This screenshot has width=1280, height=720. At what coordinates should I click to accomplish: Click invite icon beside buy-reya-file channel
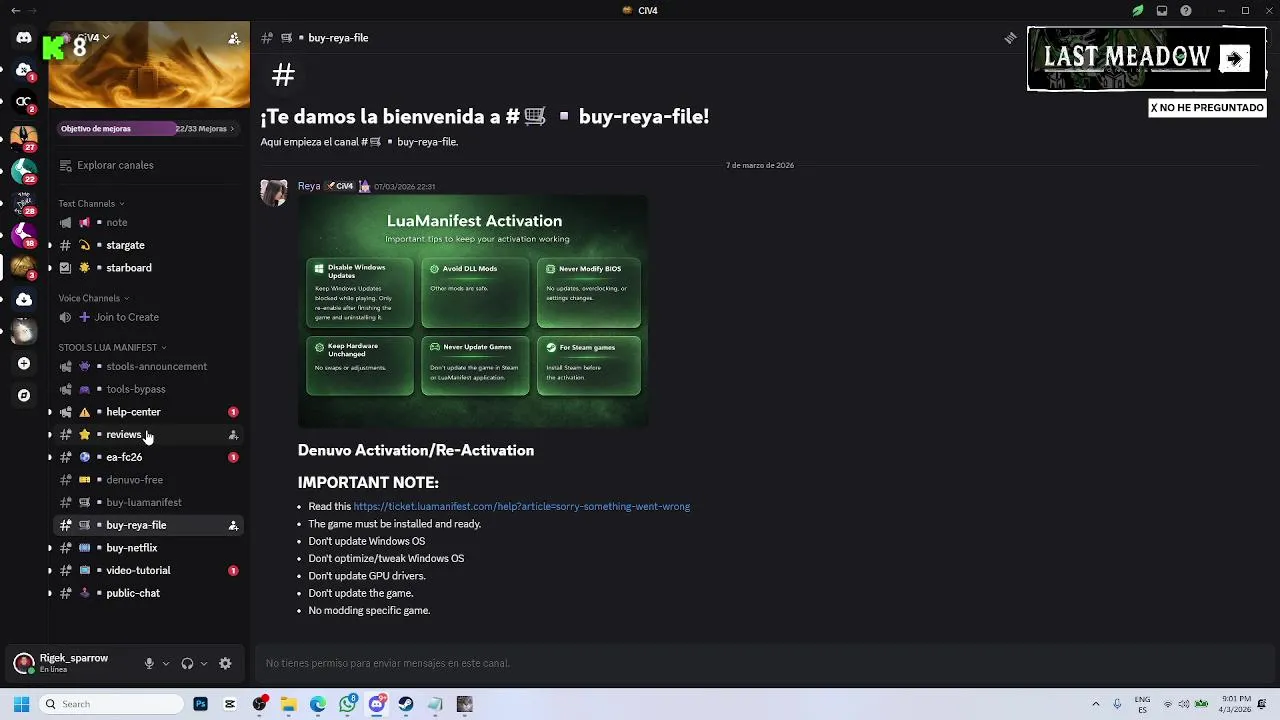pos(233,525)
